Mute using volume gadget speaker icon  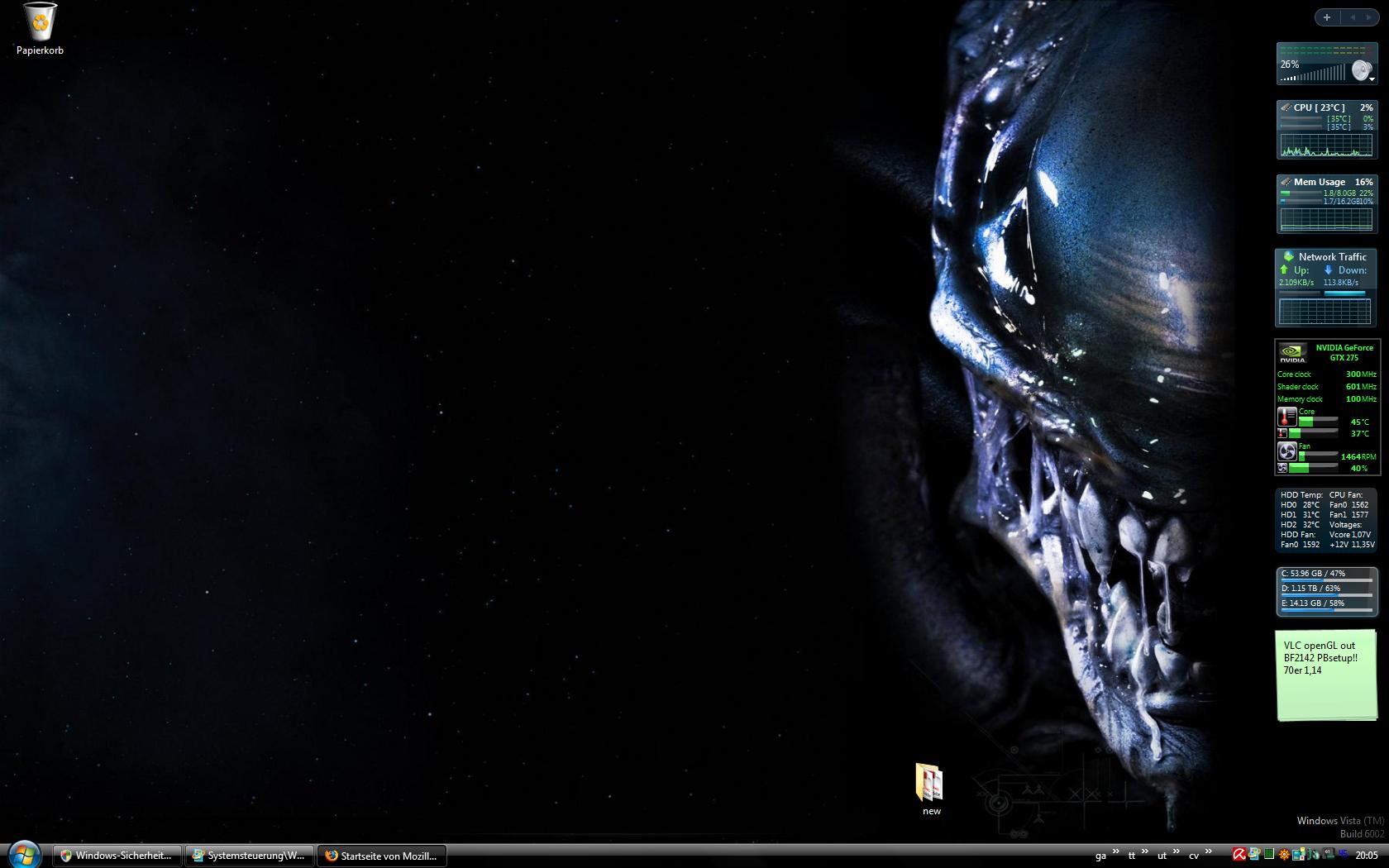pyautogui.click(x=1361, y=71)
